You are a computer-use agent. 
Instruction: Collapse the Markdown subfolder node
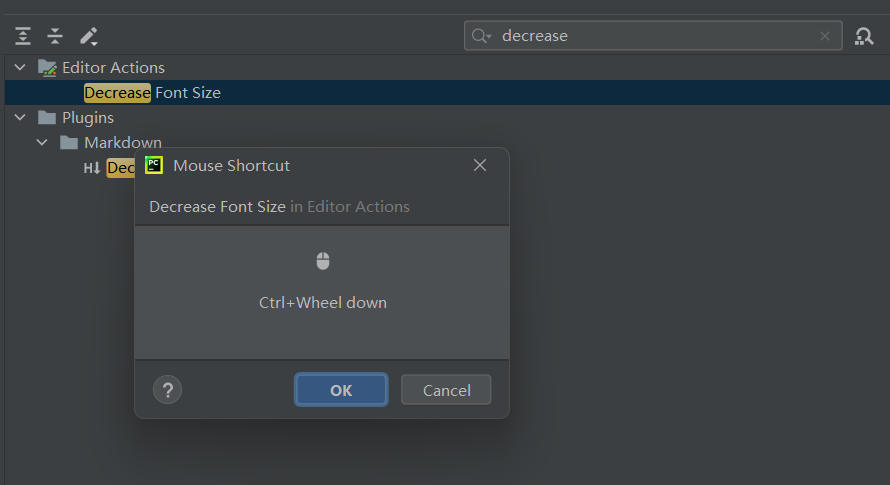coord(42,143)
